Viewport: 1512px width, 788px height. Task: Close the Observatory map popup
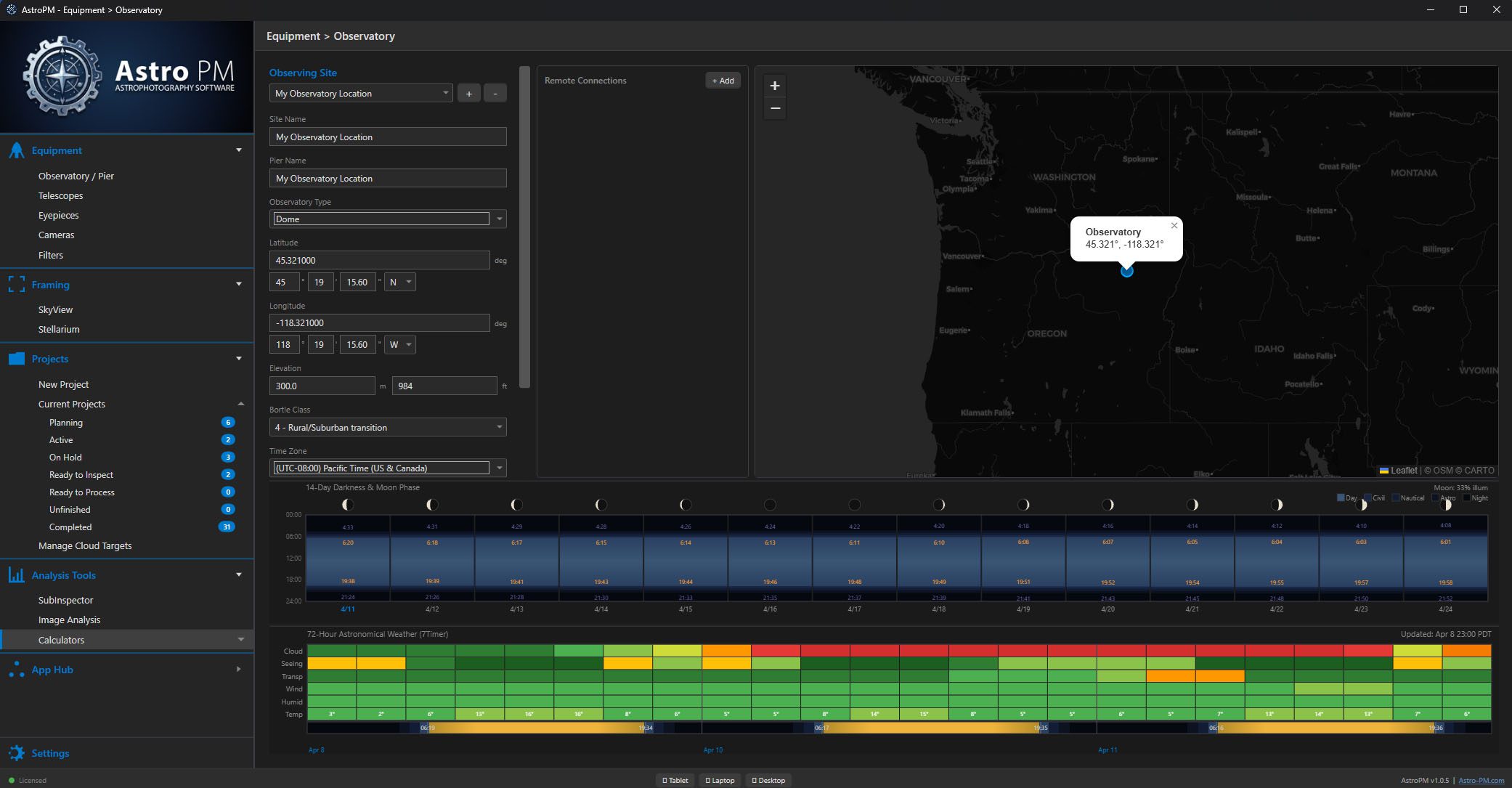[x=1174, y=226]
